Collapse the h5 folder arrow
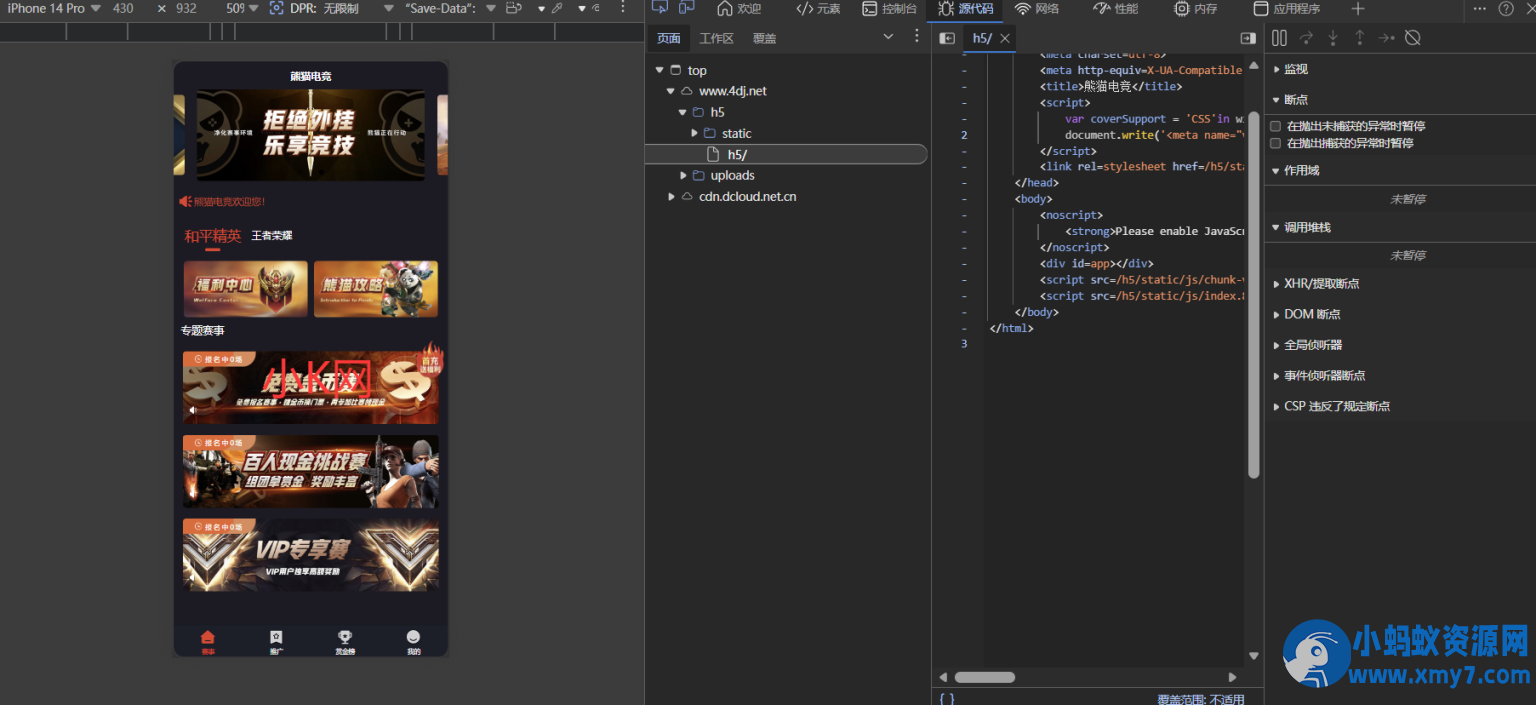This screenshot has height=705, width=1536. point(683,112)
